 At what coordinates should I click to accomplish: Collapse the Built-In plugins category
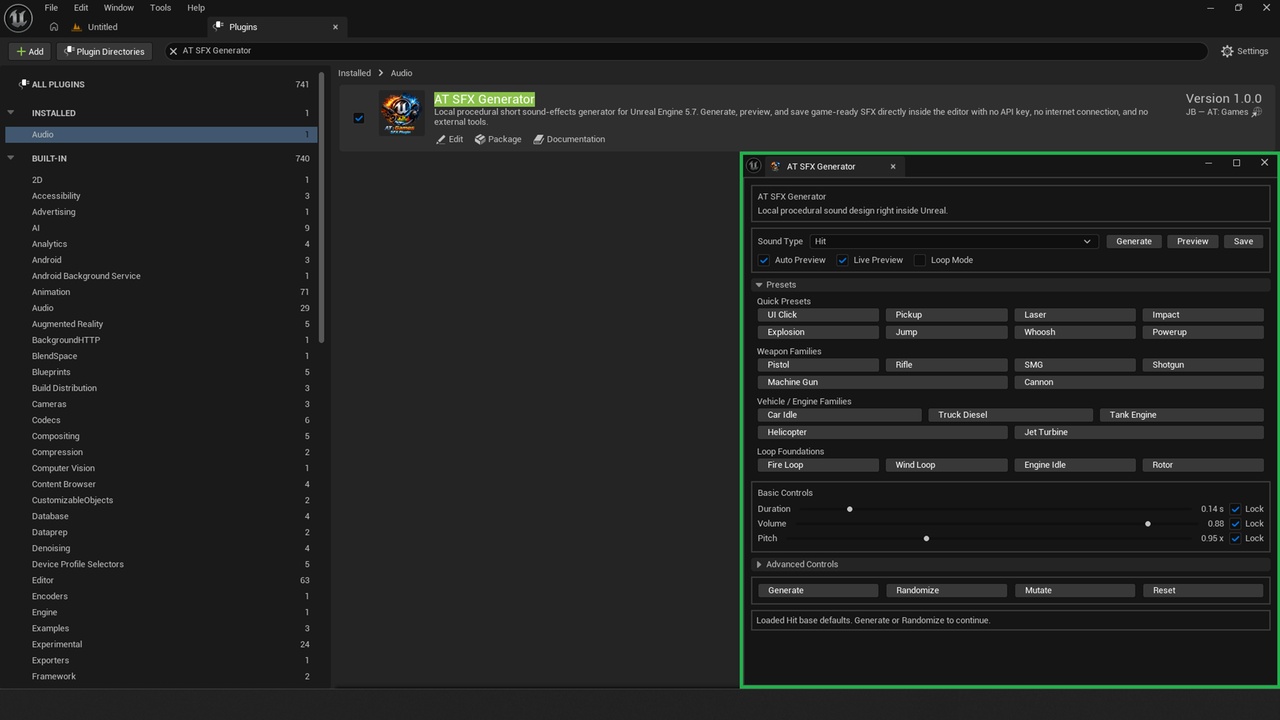coord(11,158)
